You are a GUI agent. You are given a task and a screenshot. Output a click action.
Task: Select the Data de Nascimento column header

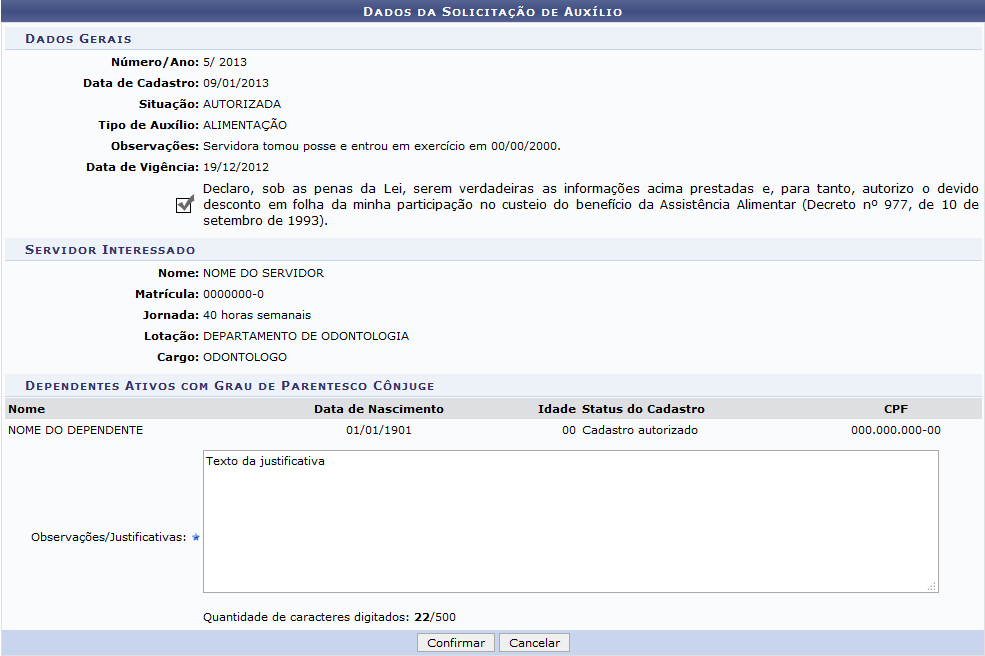[378, 409]
